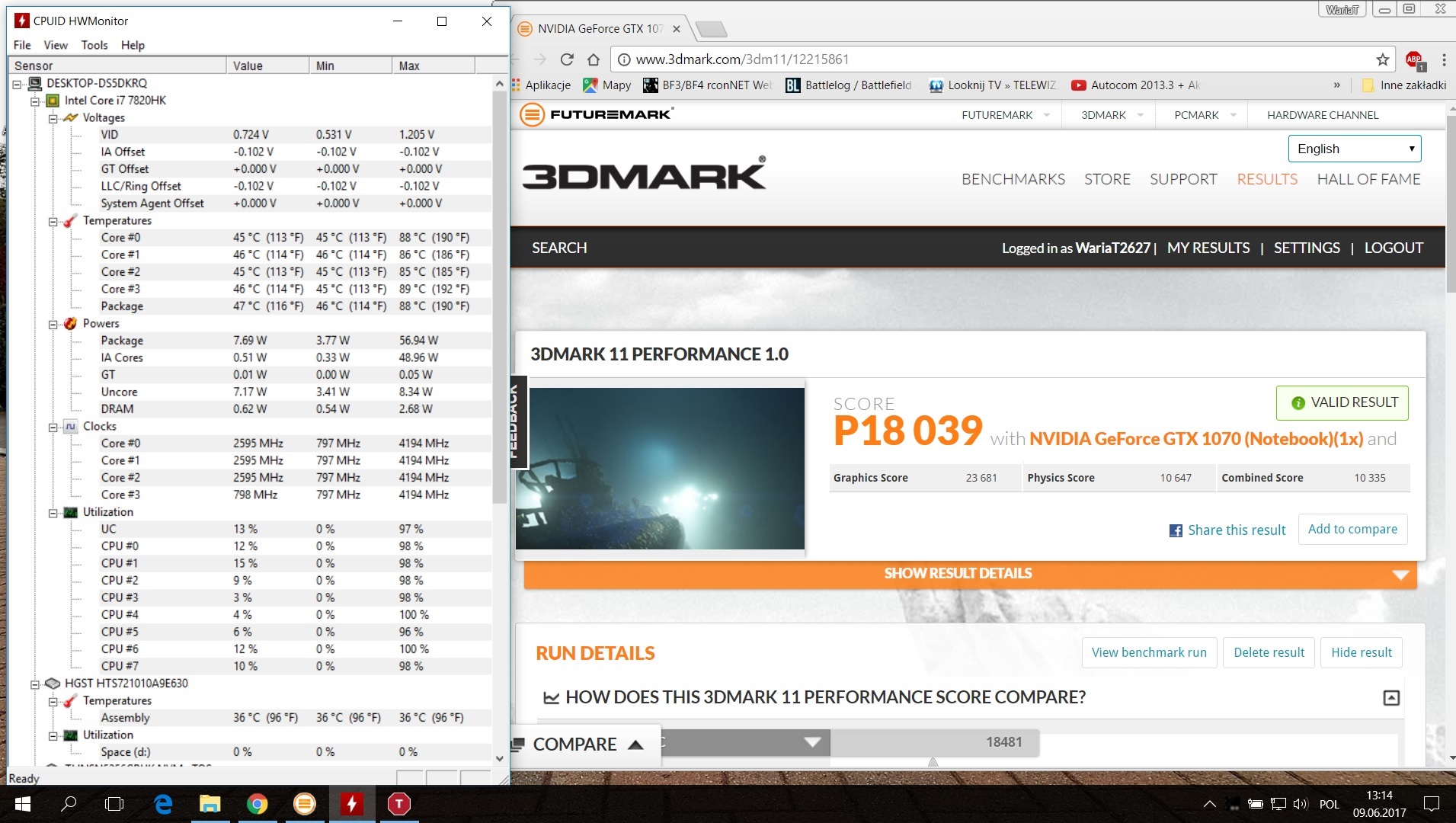Image resolution: width=1456 pixels, height=823 pixels.
Task: Show hidden system tray icons
Action: click(x=1209, y=804)
